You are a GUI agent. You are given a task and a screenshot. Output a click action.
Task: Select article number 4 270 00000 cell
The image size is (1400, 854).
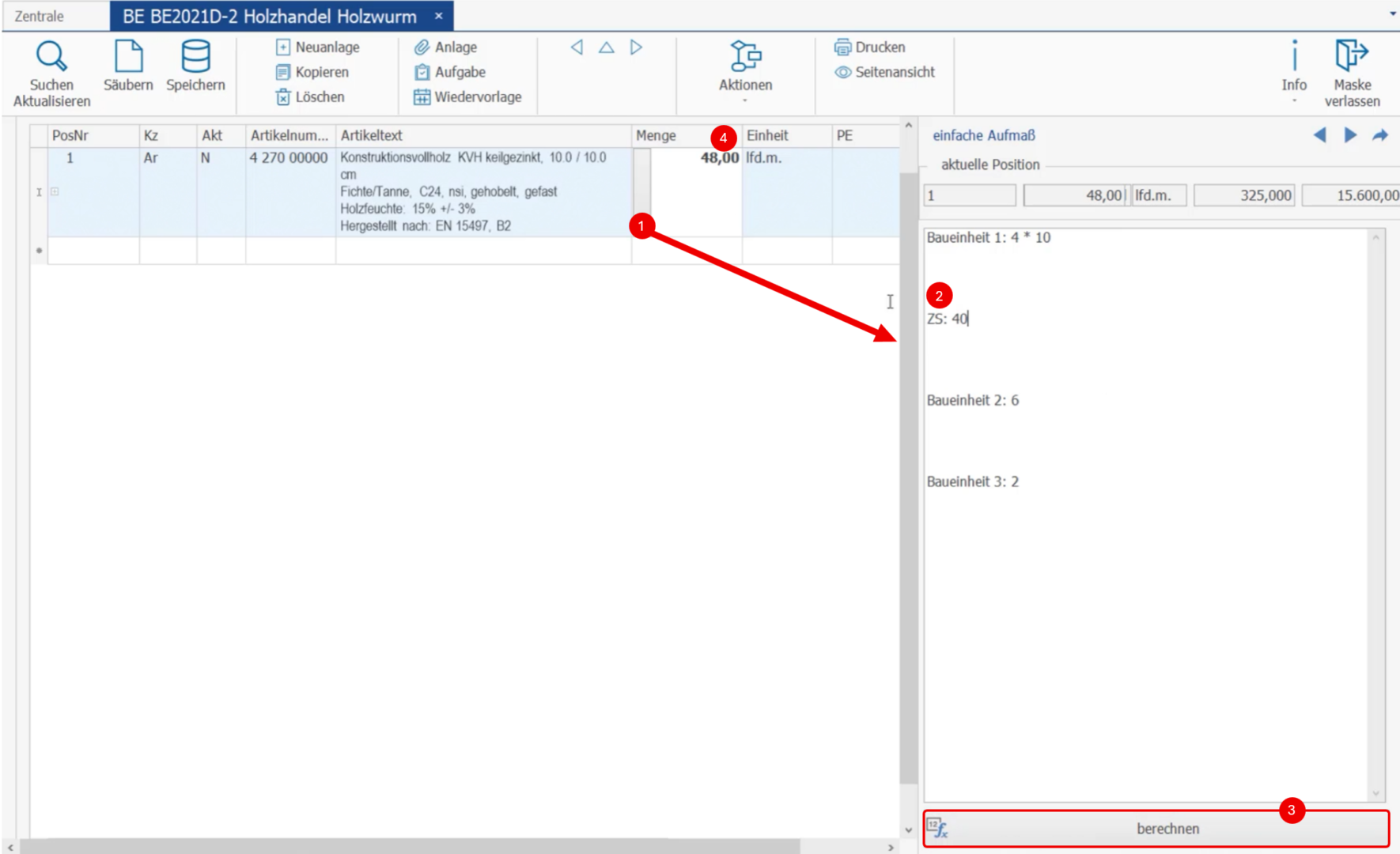[290, 192]
